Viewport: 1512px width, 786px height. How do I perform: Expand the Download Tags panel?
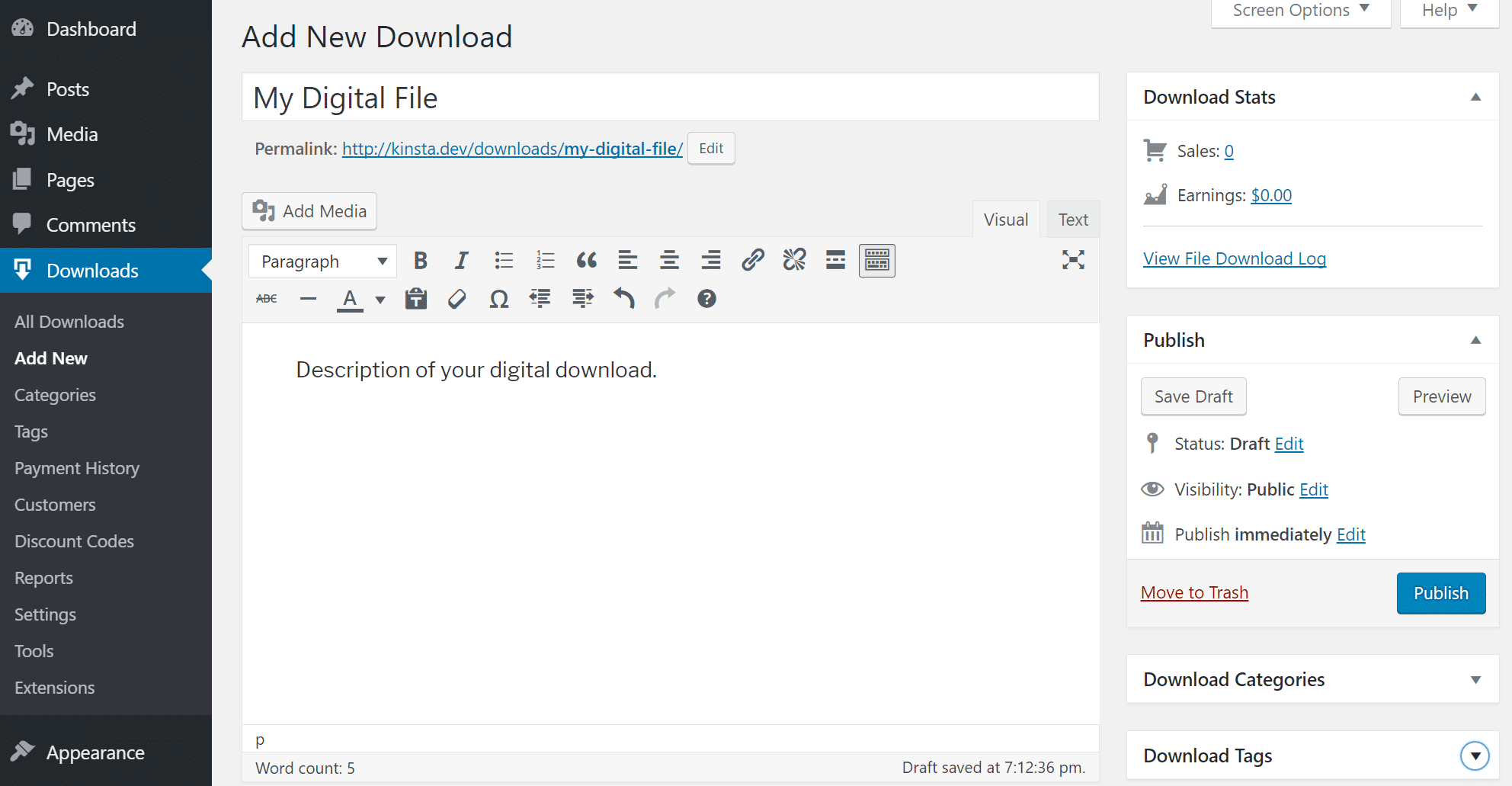click(x=1475, y=756)
